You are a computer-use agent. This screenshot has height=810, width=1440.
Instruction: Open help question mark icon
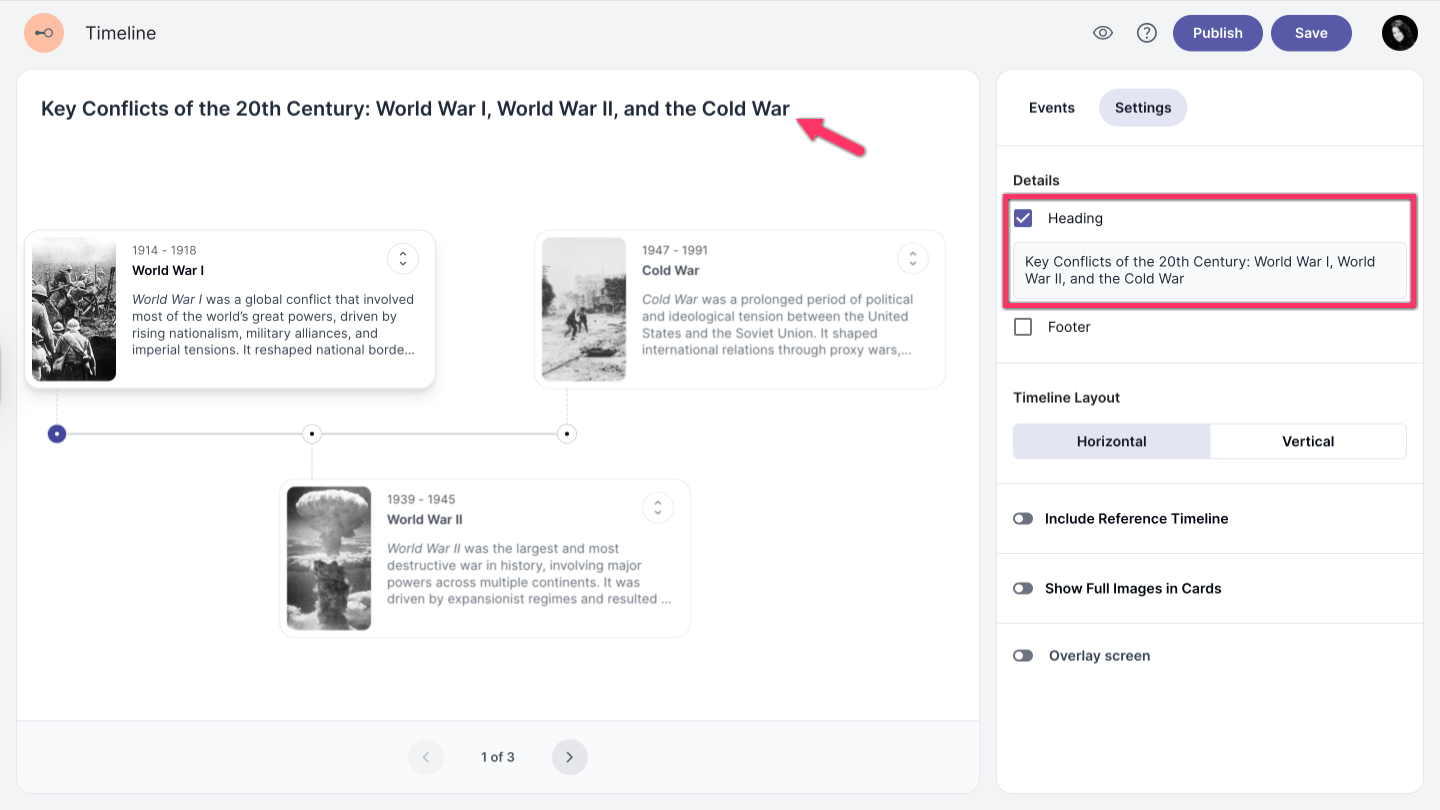[x=1147, y=33]
